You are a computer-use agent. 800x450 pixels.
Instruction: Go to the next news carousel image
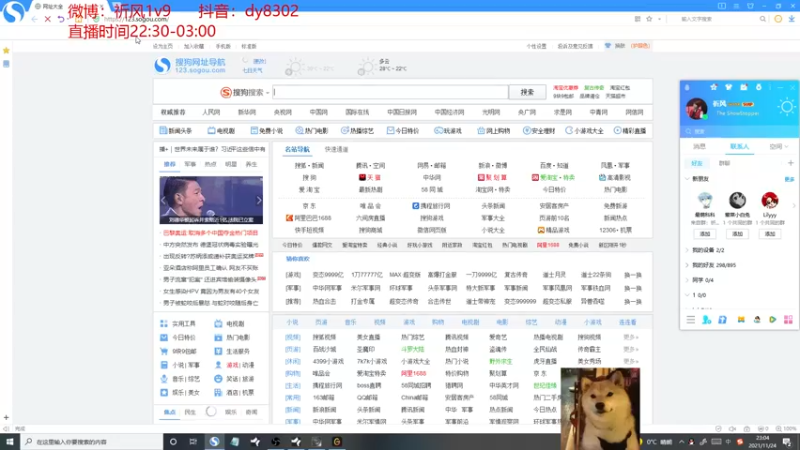[x=259, y=201]
